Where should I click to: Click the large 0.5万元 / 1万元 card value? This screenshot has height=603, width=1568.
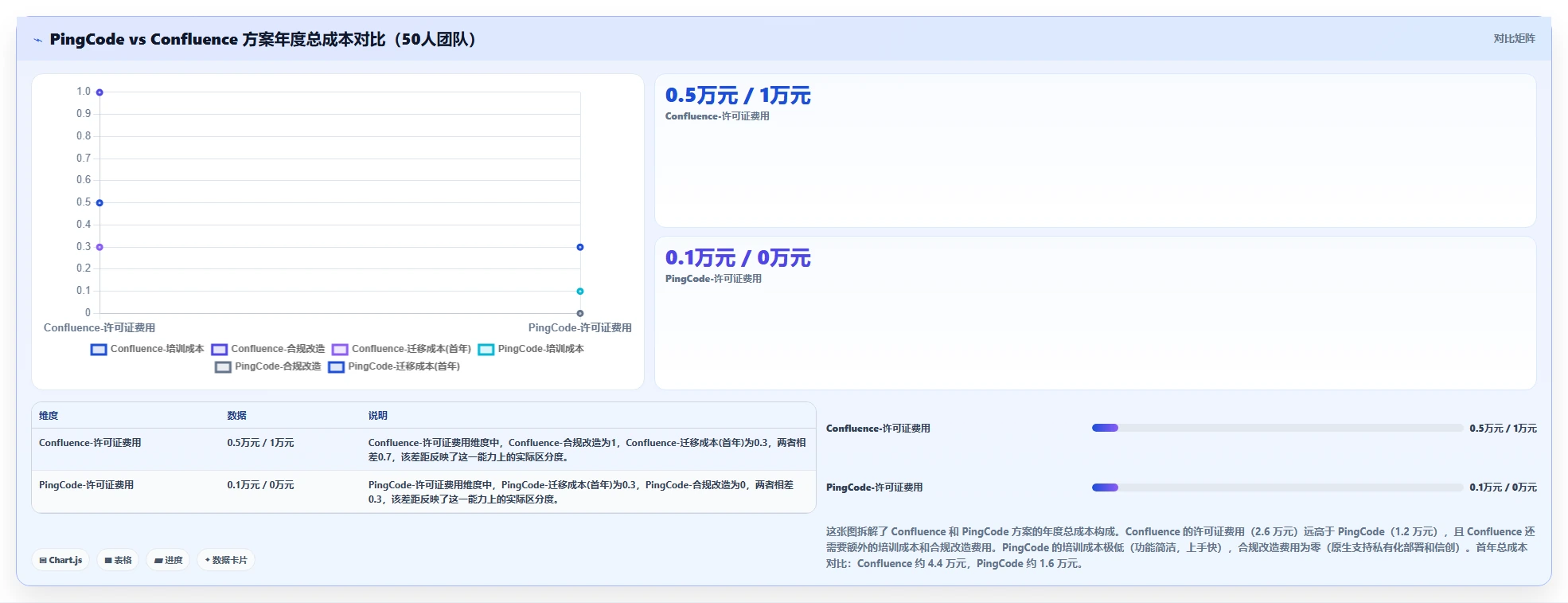tap(738, 96)
